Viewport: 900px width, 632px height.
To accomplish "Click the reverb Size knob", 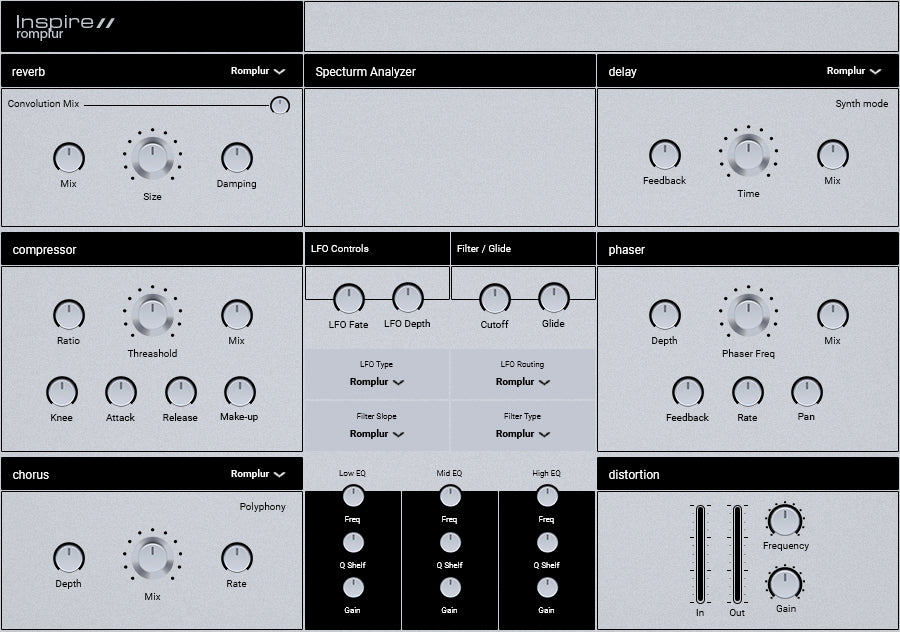I will 152,156.
